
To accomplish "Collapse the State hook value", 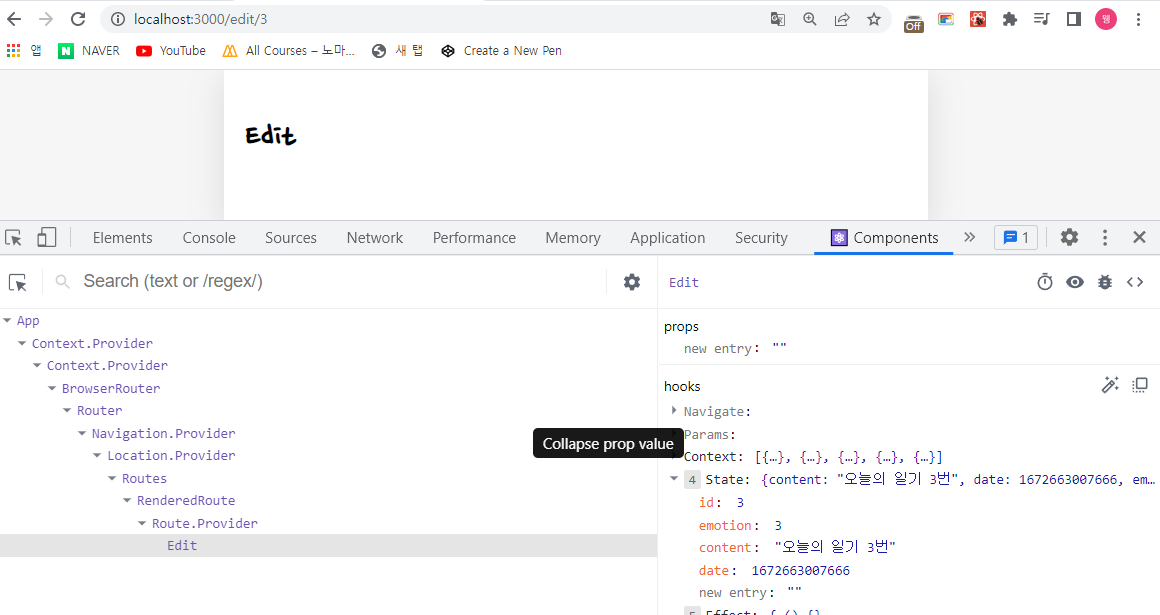I will point(674,479).
